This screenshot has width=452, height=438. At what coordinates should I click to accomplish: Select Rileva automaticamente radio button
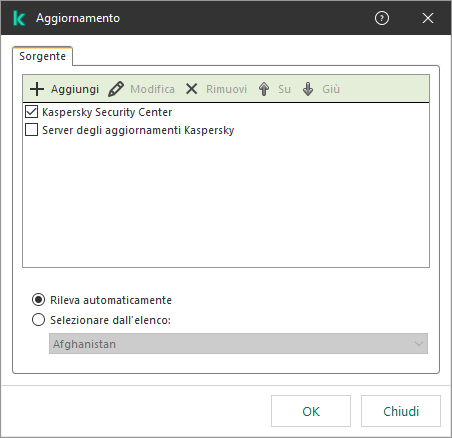[x=38, y=300]
